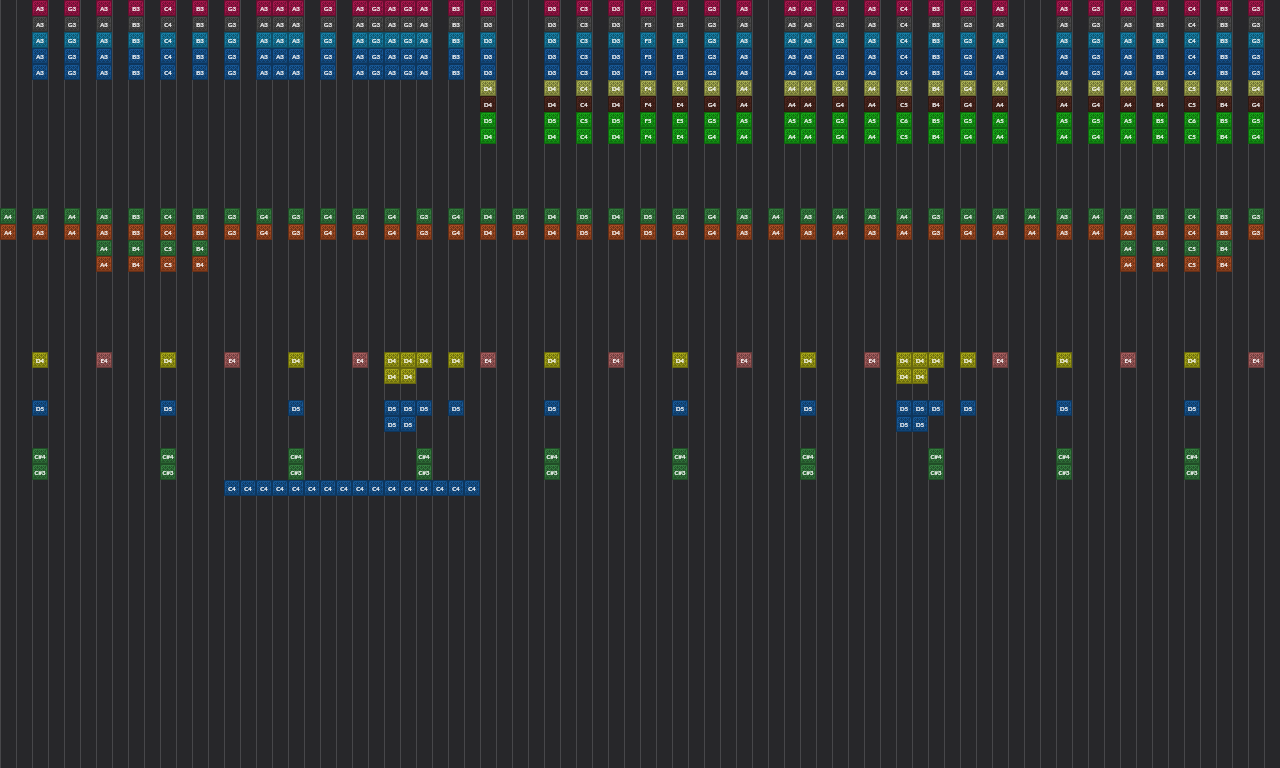
Task: Select the leftmost blue D5 note
Action: [40, 408]
